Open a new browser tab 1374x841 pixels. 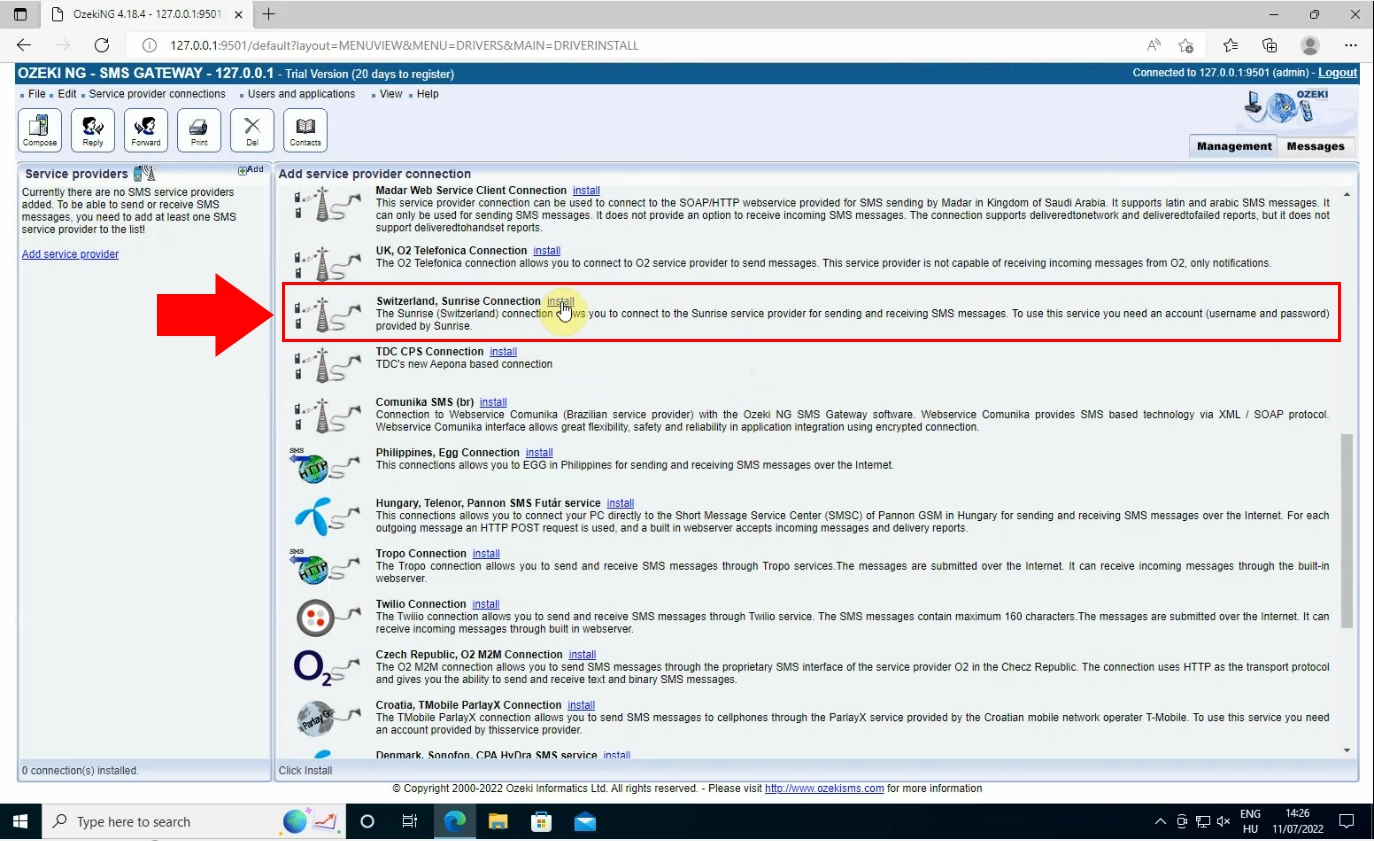tap(268, 14)
